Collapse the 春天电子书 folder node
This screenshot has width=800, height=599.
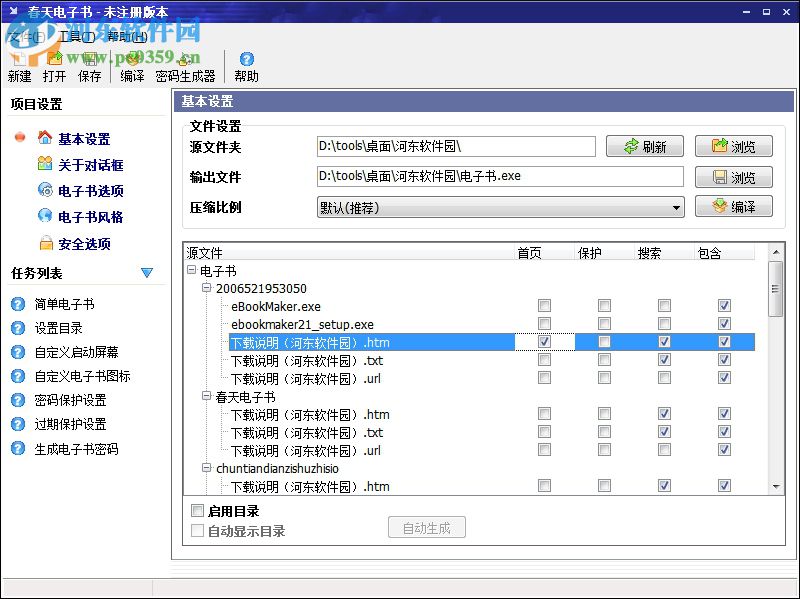click(207, 396)
